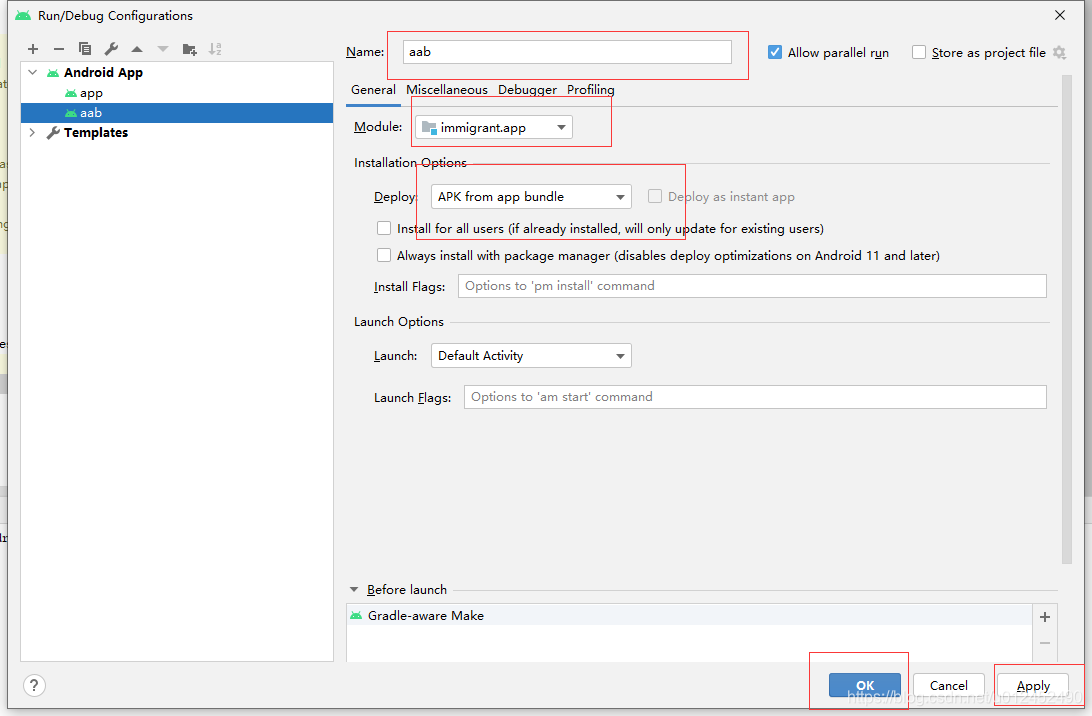The height and width of the screenshot is (716, 1092).
Task: Click the Cancel button
Action: (949, 685)
